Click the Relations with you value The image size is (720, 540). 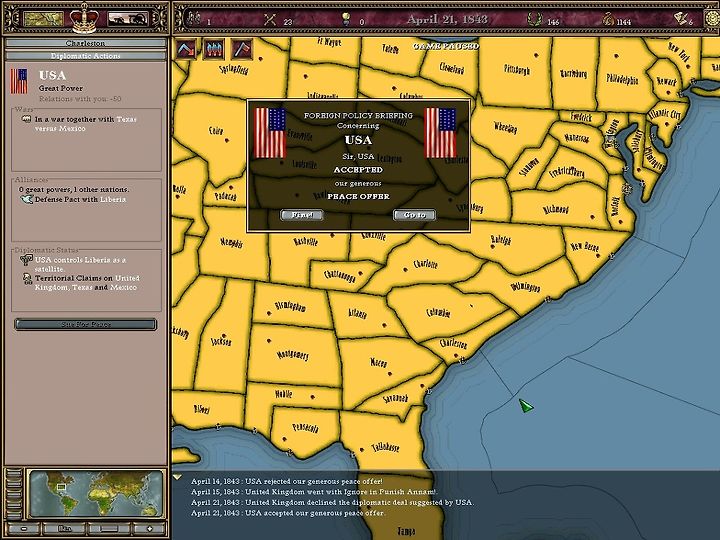coord(80,99)
